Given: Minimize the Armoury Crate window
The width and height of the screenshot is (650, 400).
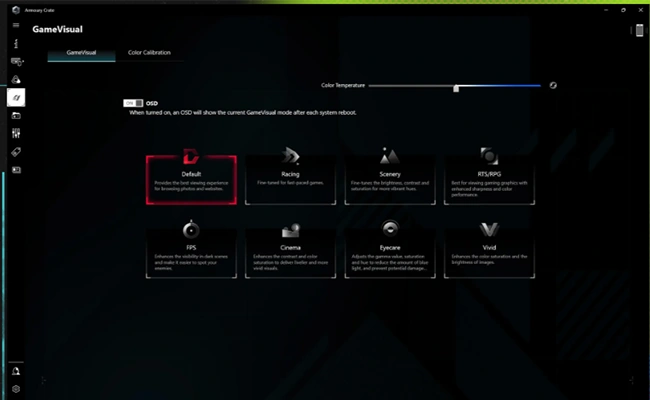Looking at the screenshot, I should click(x=606, y=10).
